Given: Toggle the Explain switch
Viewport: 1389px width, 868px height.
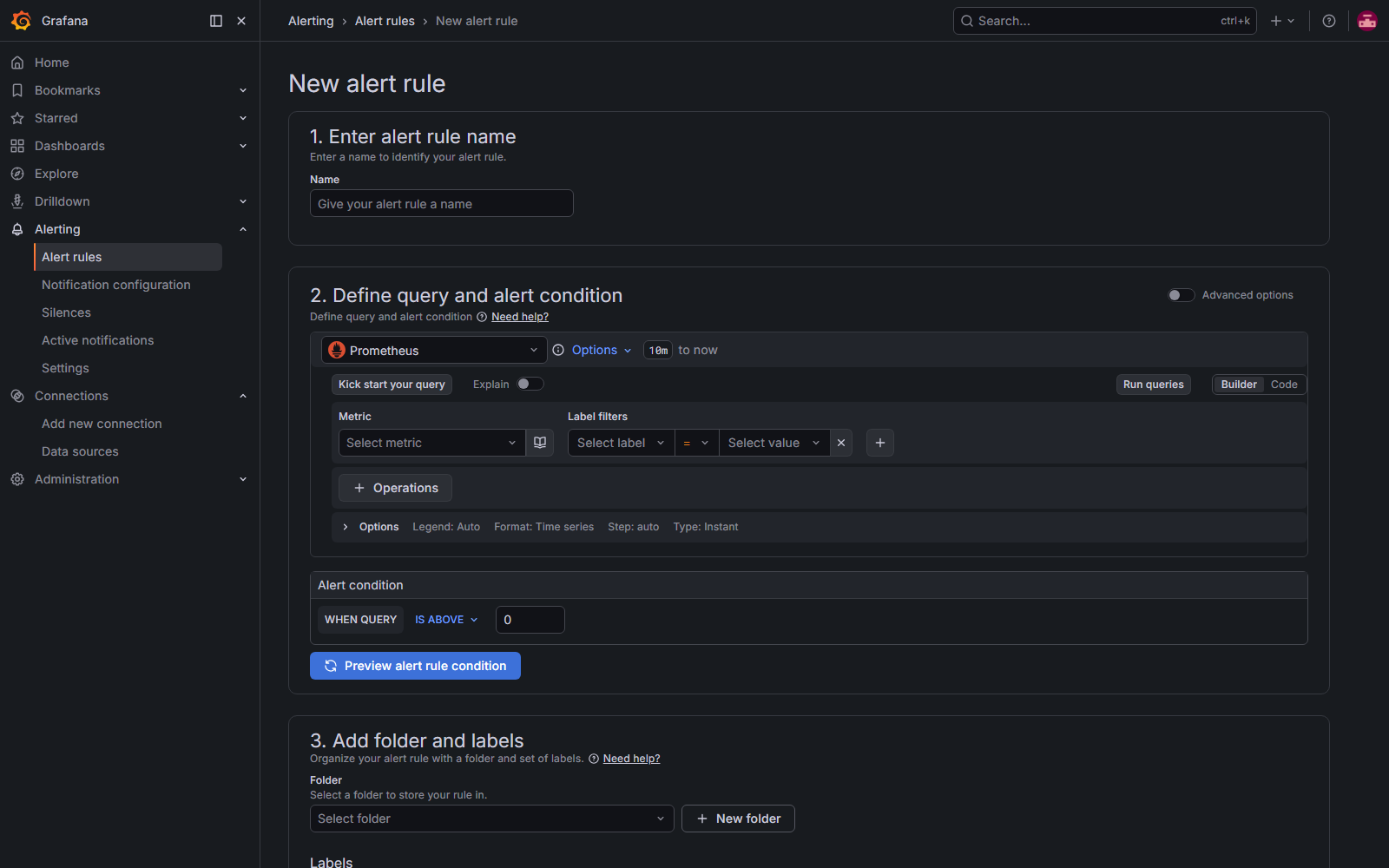Looking at the screenshot, I should click(530, 384).
